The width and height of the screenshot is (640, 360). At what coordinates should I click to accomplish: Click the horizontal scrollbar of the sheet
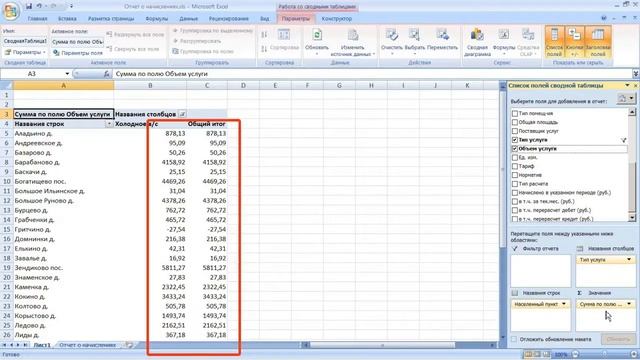click(382, 345)
